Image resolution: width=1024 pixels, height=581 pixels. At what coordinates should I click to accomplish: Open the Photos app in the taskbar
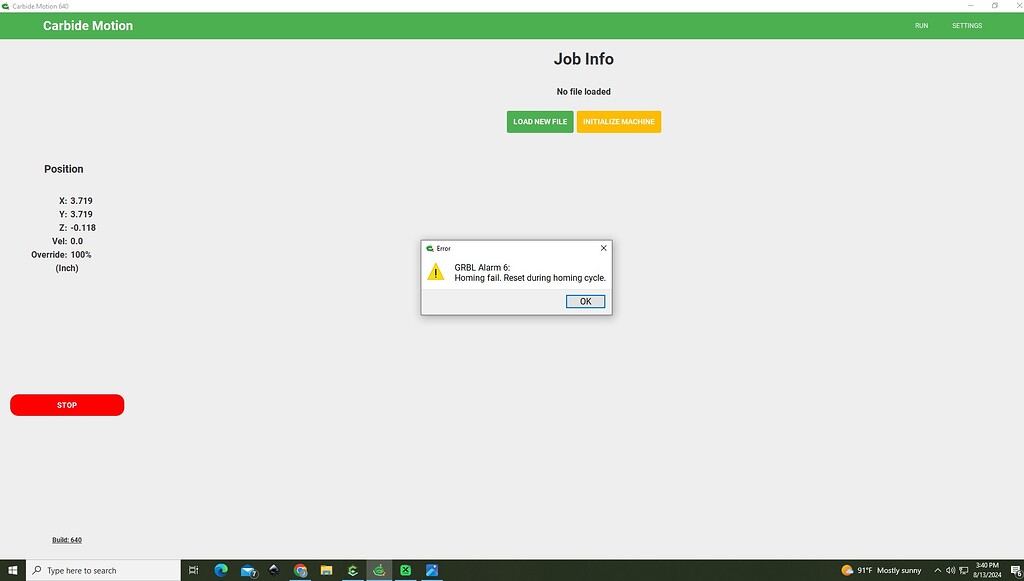[x=432, y=570]
